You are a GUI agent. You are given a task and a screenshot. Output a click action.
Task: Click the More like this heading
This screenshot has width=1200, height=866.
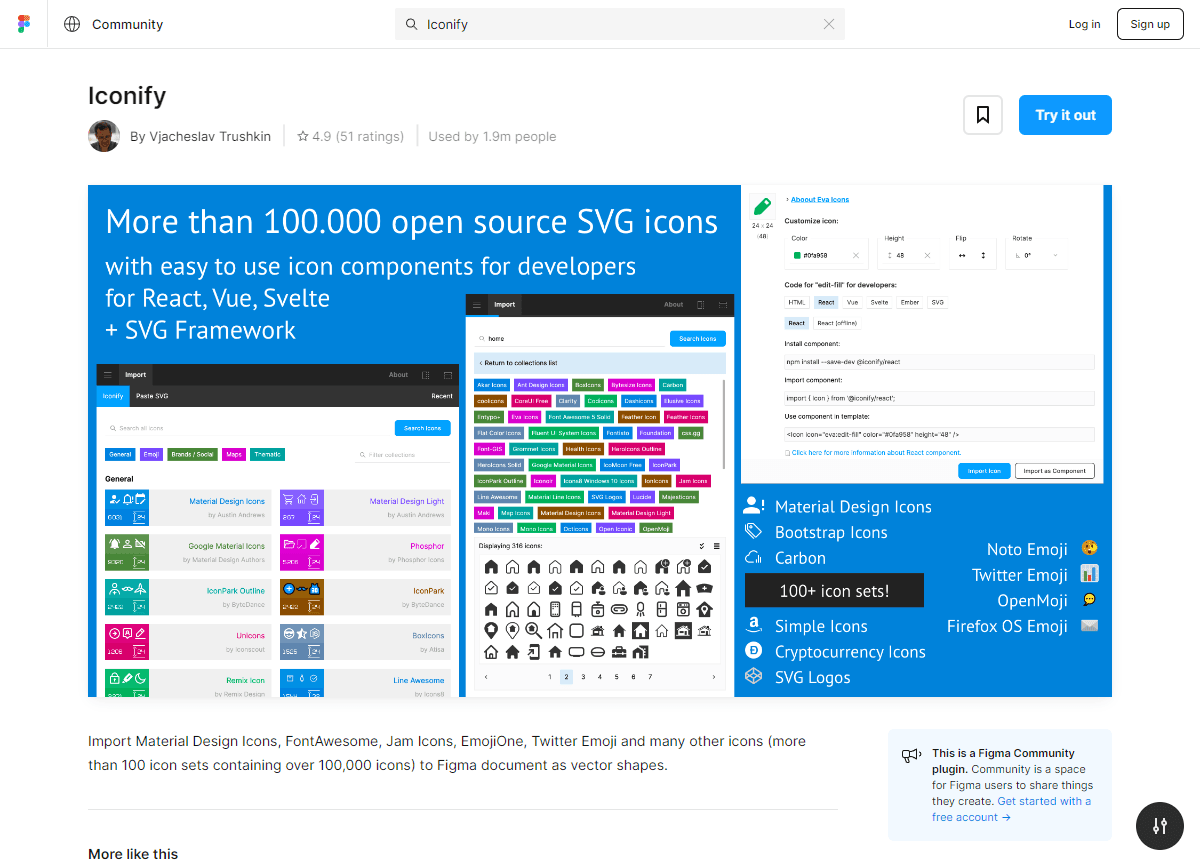click(133, 854)
